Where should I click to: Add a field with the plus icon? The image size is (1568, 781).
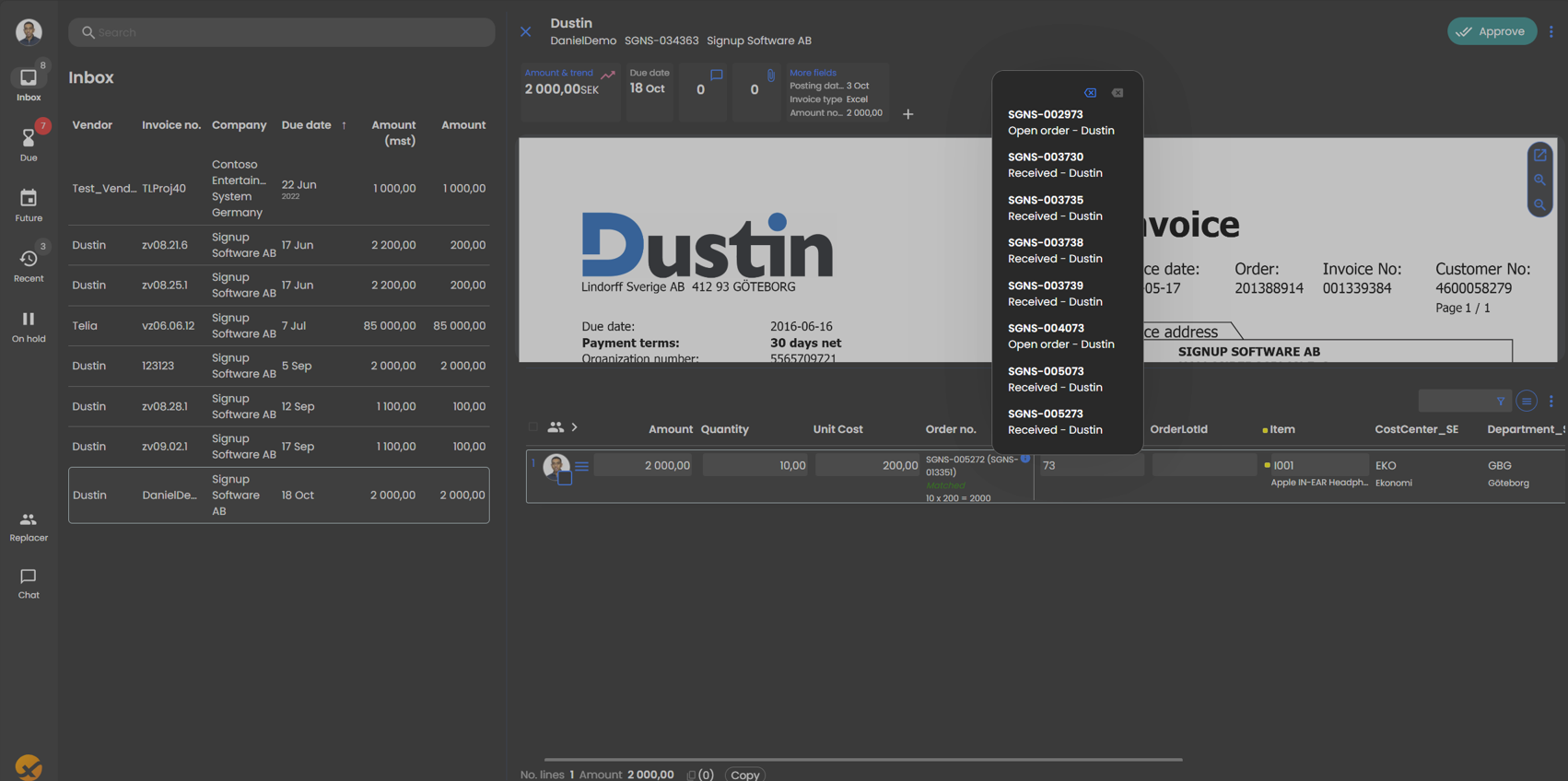(x=907, y=114)
